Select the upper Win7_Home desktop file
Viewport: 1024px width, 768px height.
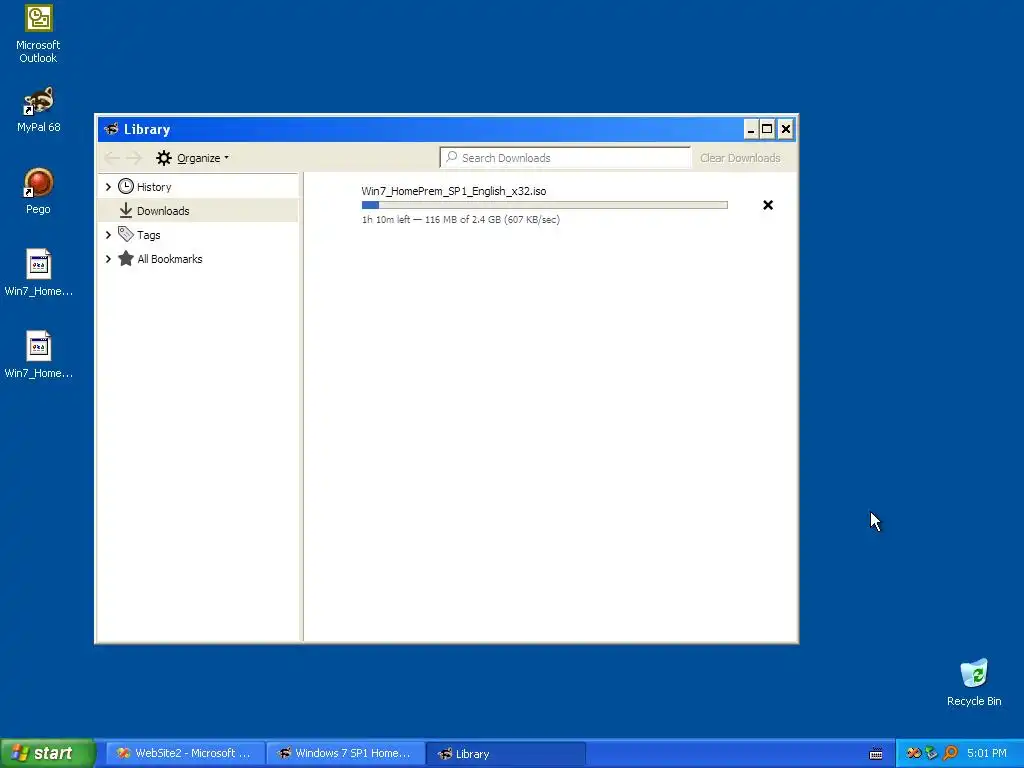(x=38, y=273)
